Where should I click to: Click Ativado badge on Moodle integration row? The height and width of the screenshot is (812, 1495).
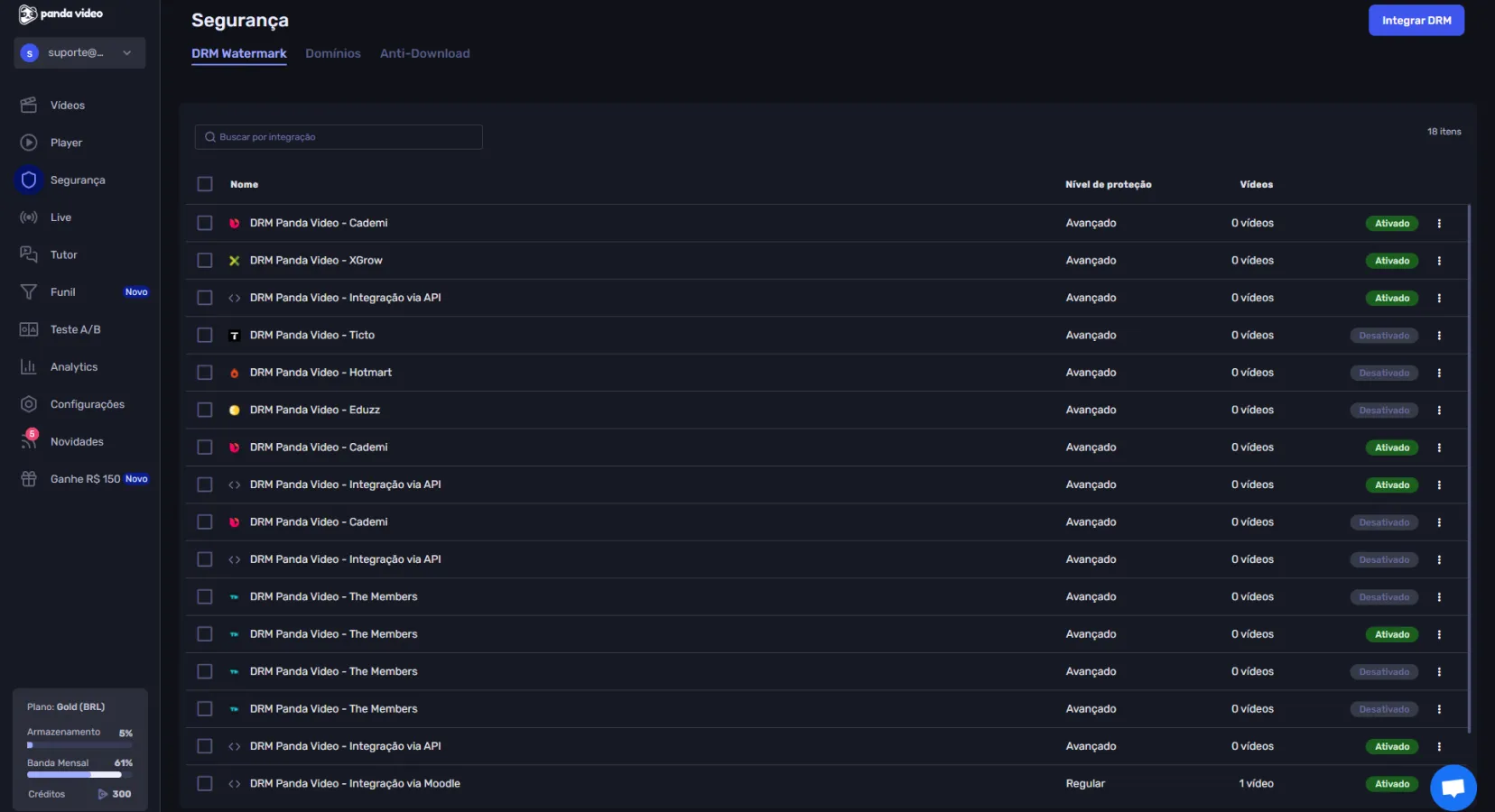1391,784
